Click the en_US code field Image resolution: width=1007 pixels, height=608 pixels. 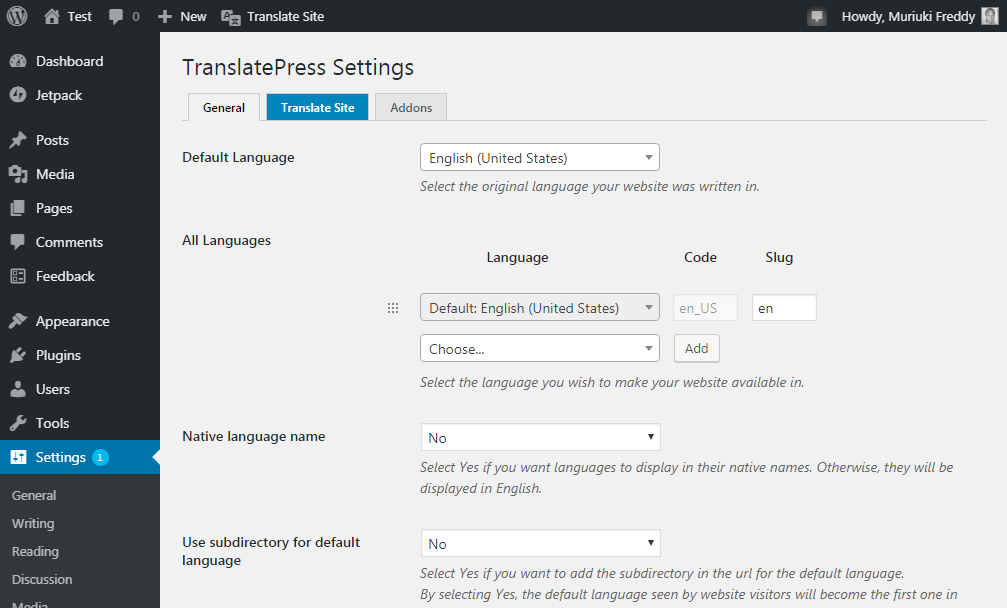705,308
